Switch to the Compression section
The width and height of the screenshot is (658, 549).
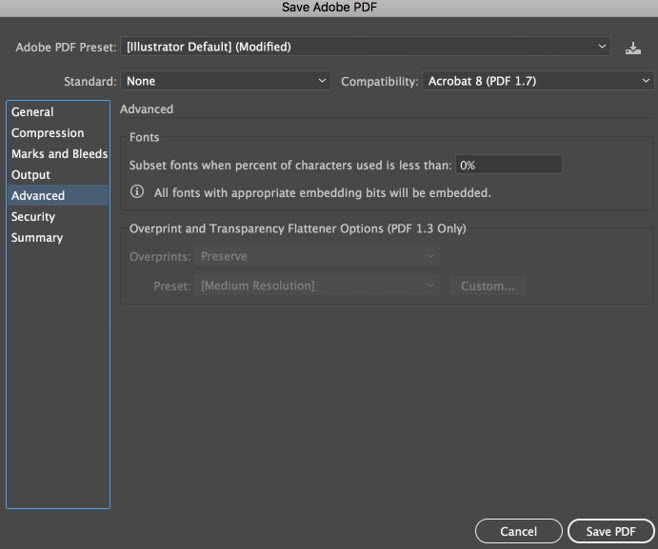48,133
